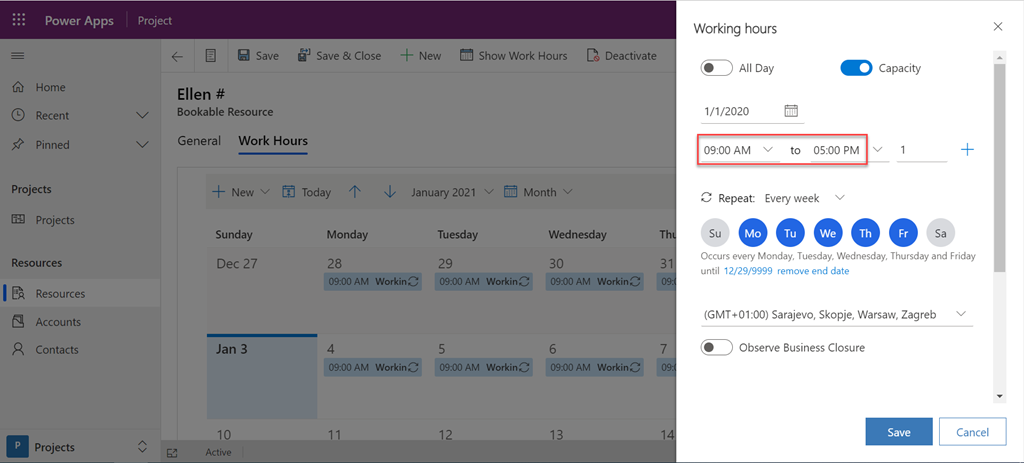Click the capacity input field

click(x=921, y=150)
